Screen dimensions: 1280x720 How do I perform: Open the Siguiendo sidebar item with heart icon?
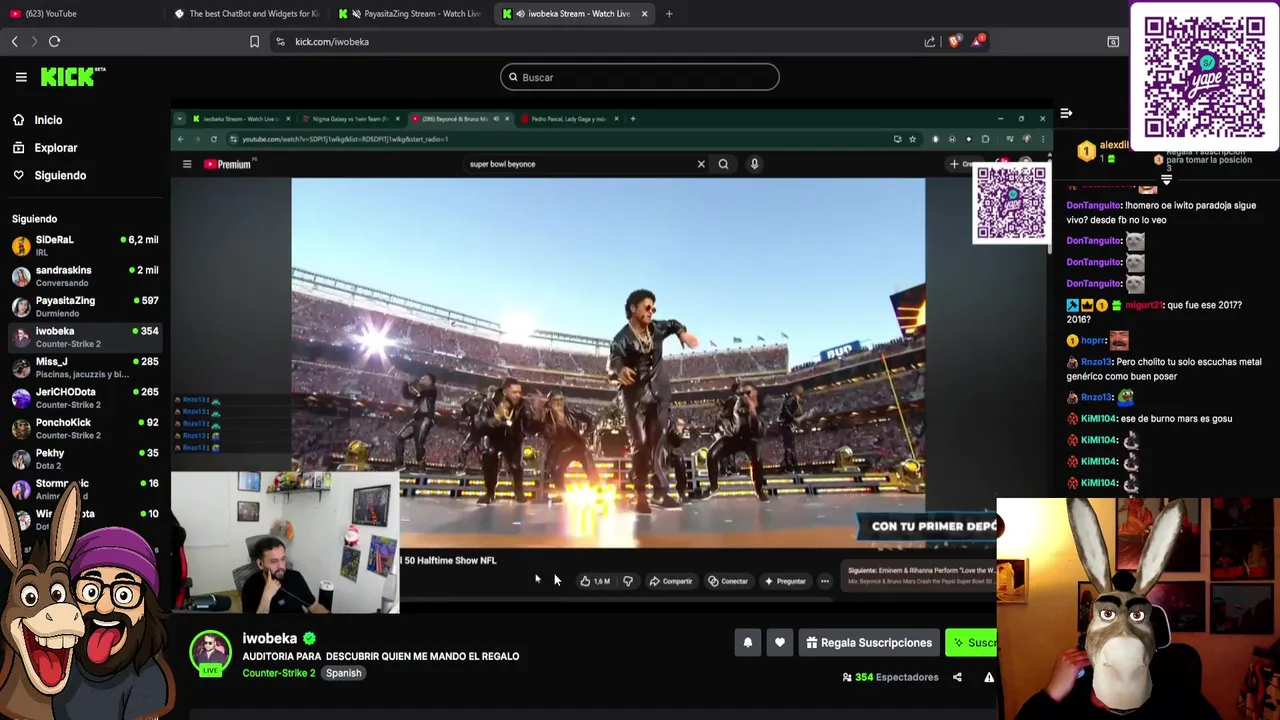coord(60,176)
